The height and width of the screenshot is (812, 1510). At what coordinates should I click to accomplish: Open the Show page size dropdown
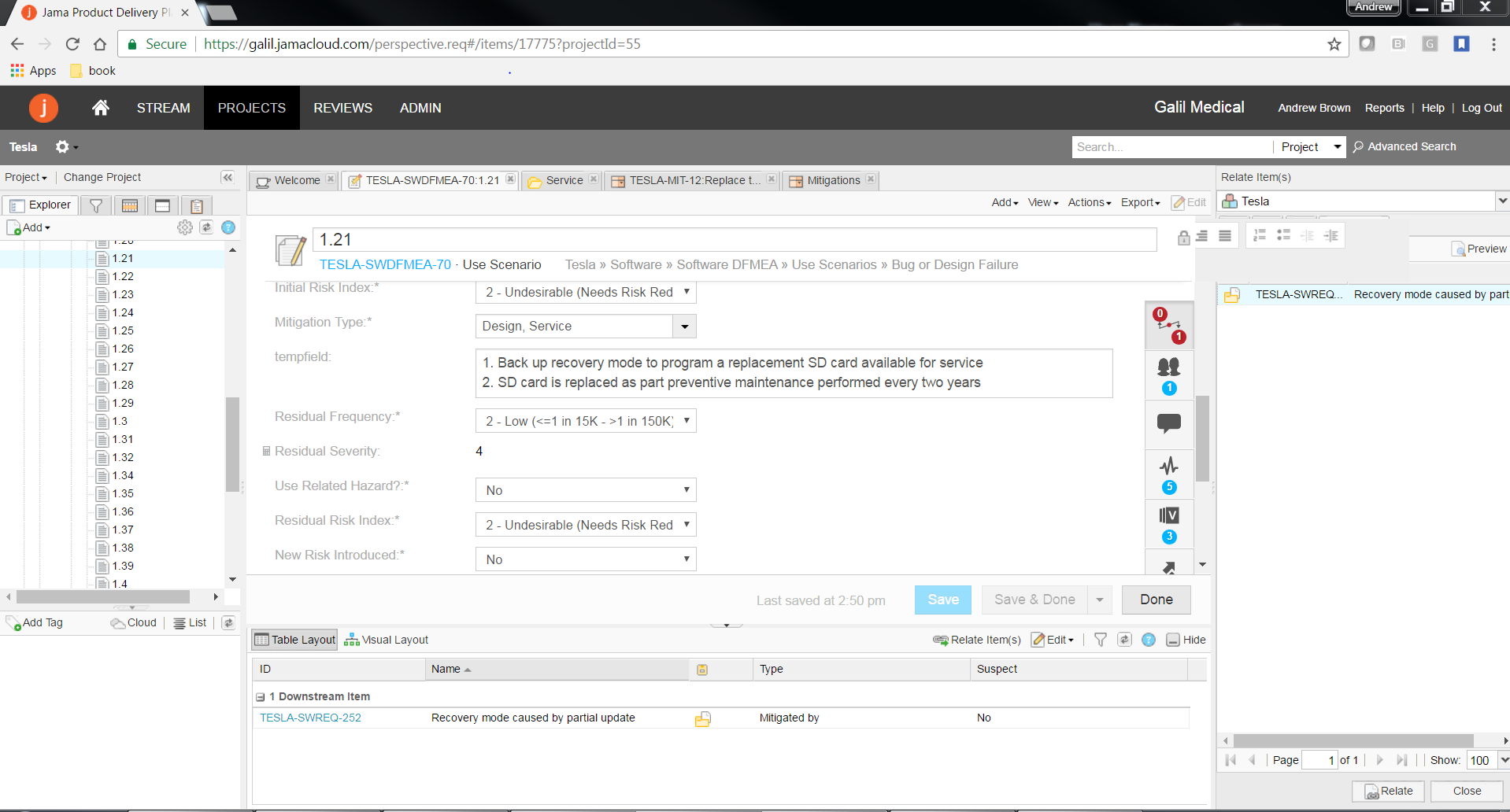(x=1504, y=760)
